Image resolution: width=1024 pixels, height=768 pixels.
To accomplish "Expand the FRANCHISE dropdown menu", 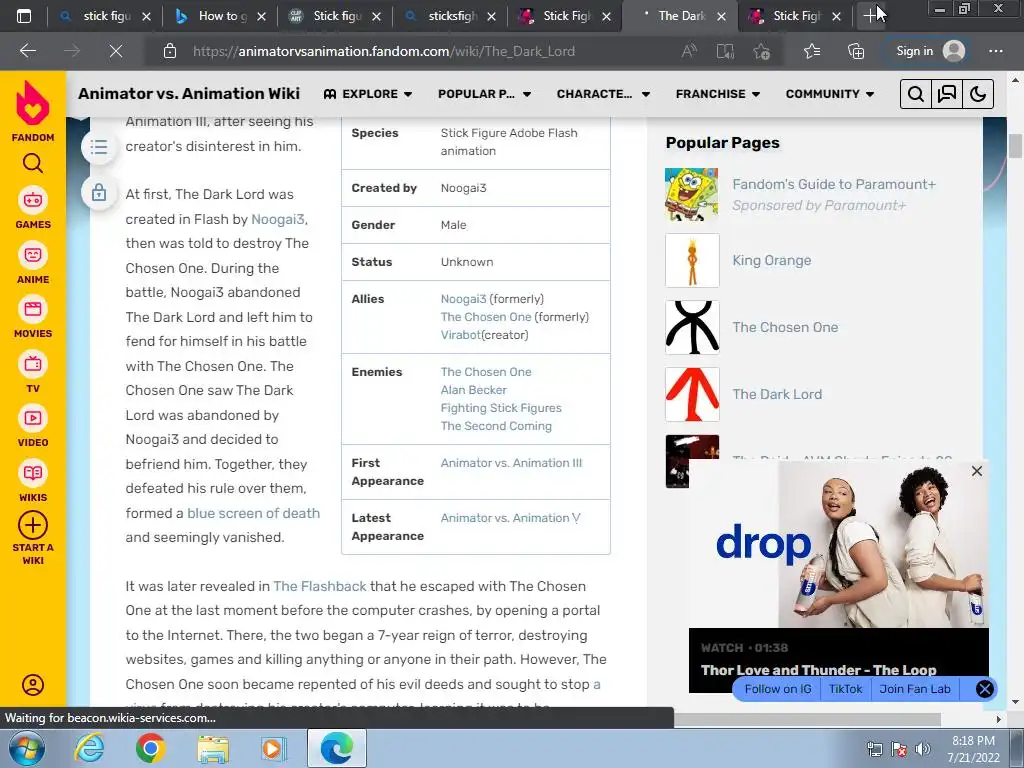I will click(x=718, y=94).
